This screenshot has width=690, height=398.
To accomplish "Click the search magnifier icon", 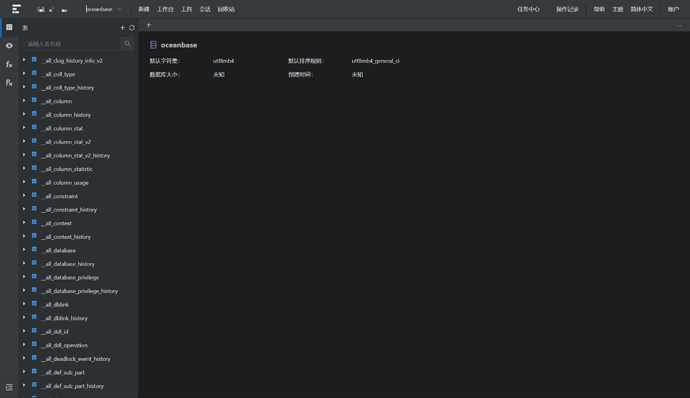I will tap(128, 44).
